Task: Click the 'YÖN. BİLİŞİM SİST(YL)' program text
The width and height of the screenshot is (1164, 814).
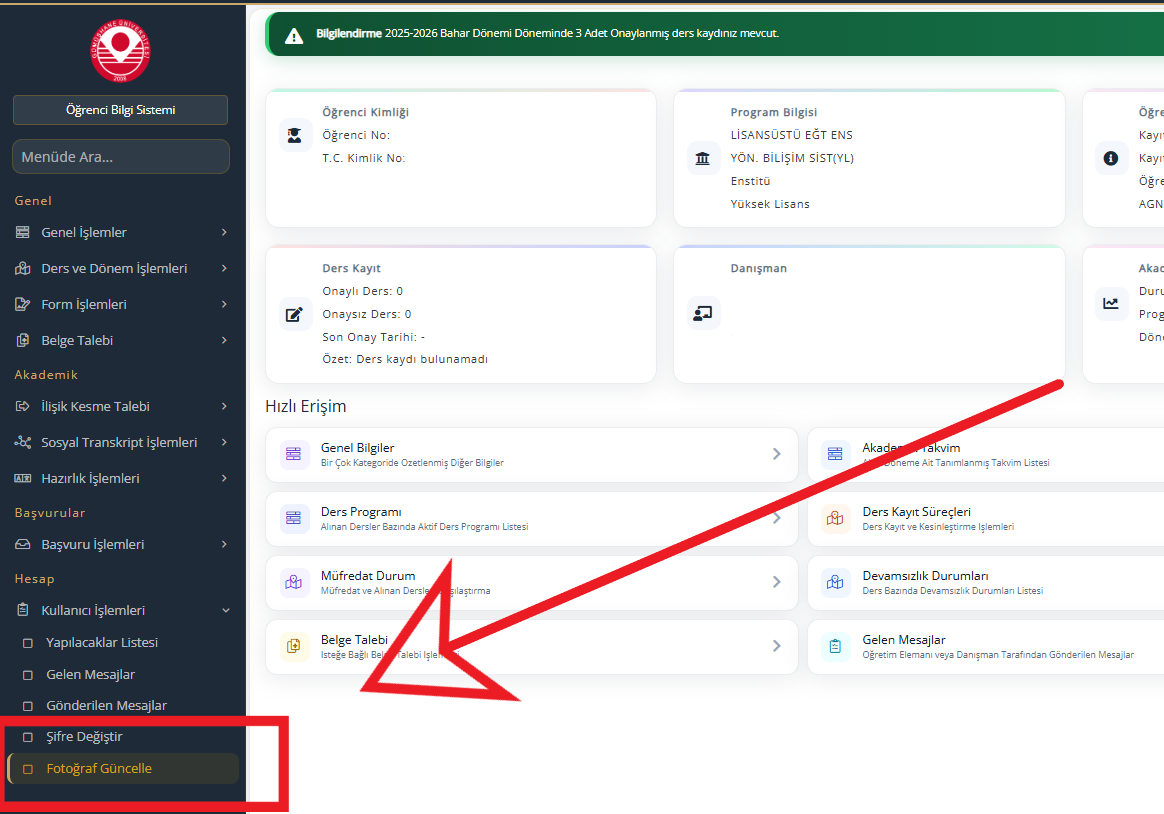Action: click(792, 158)
